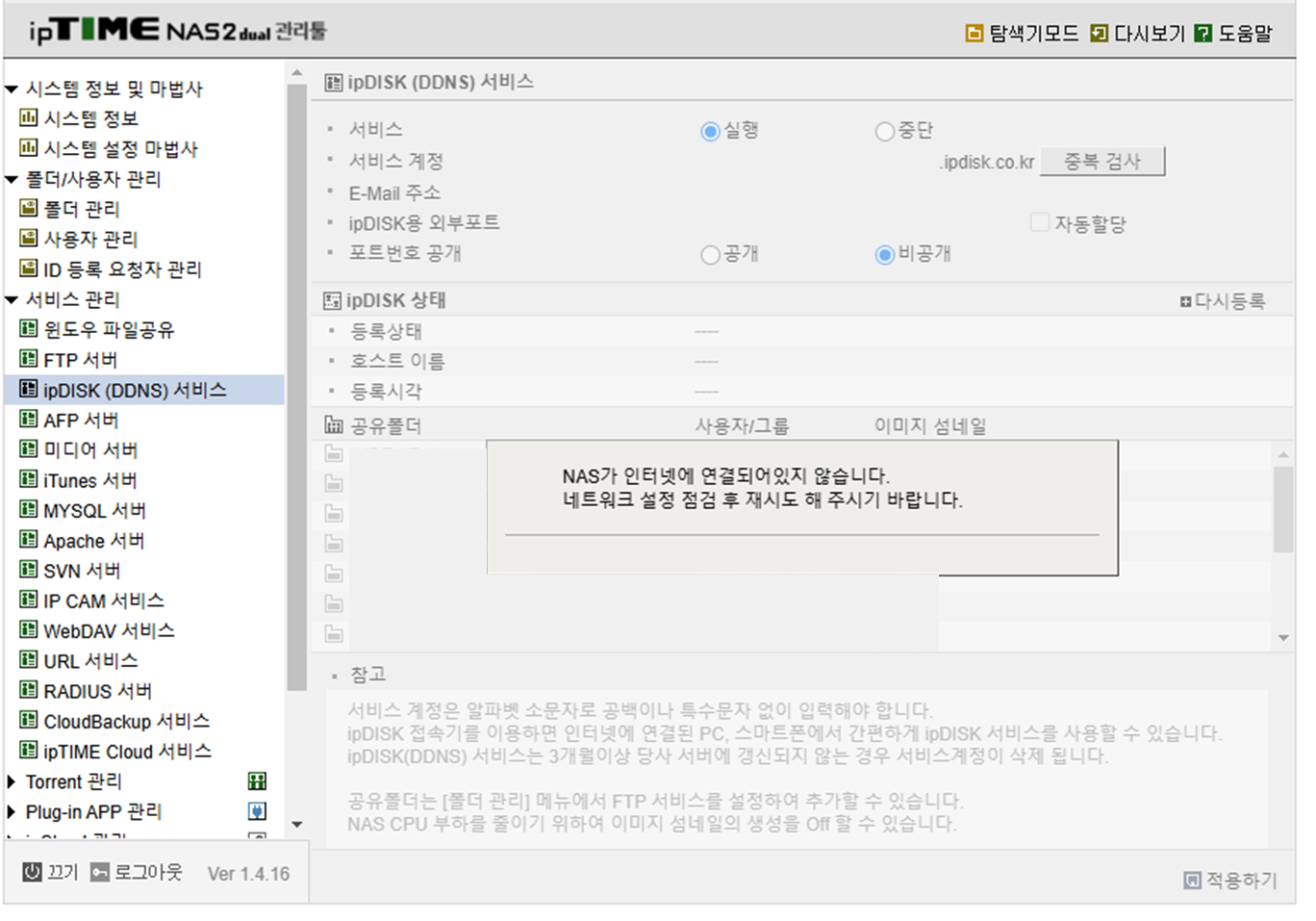Click sidebar scrollbar down arrow
Viewport: 1316px width, 921px height.
[296, 824]
